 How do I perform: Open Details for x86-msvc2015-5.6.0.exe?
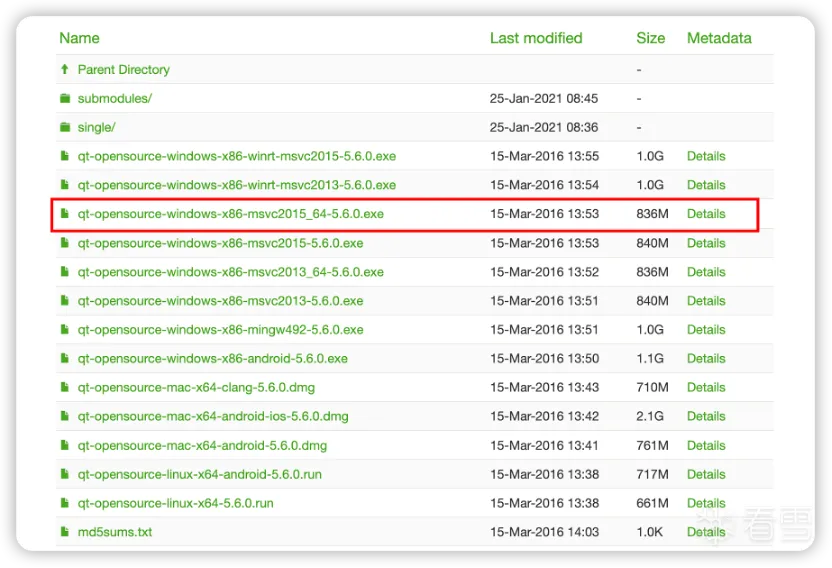[x=706, y=243]
